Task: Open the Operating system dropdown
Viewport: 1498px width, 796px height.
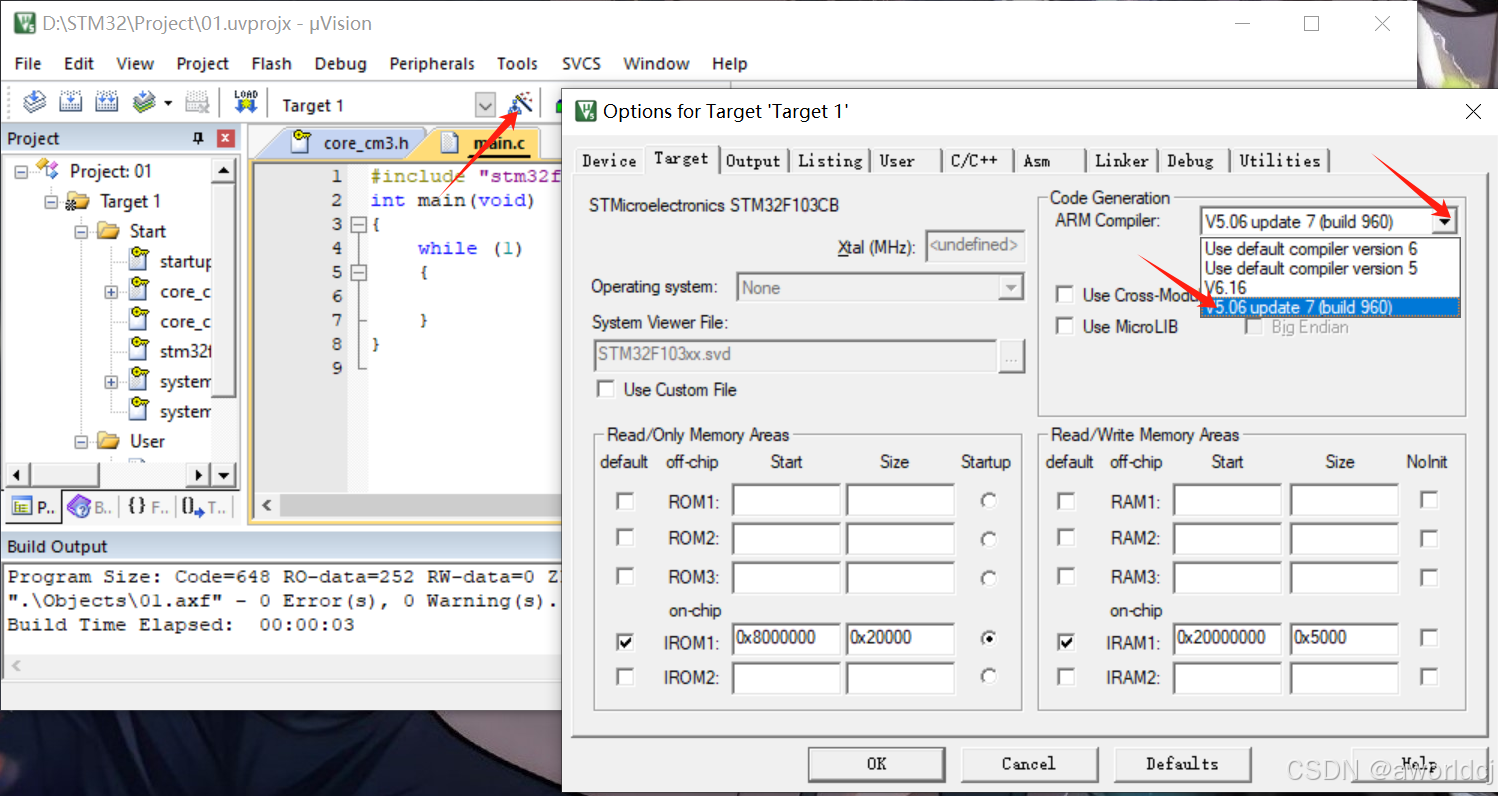Action: pyautogui.click(x=1011, y=288)
